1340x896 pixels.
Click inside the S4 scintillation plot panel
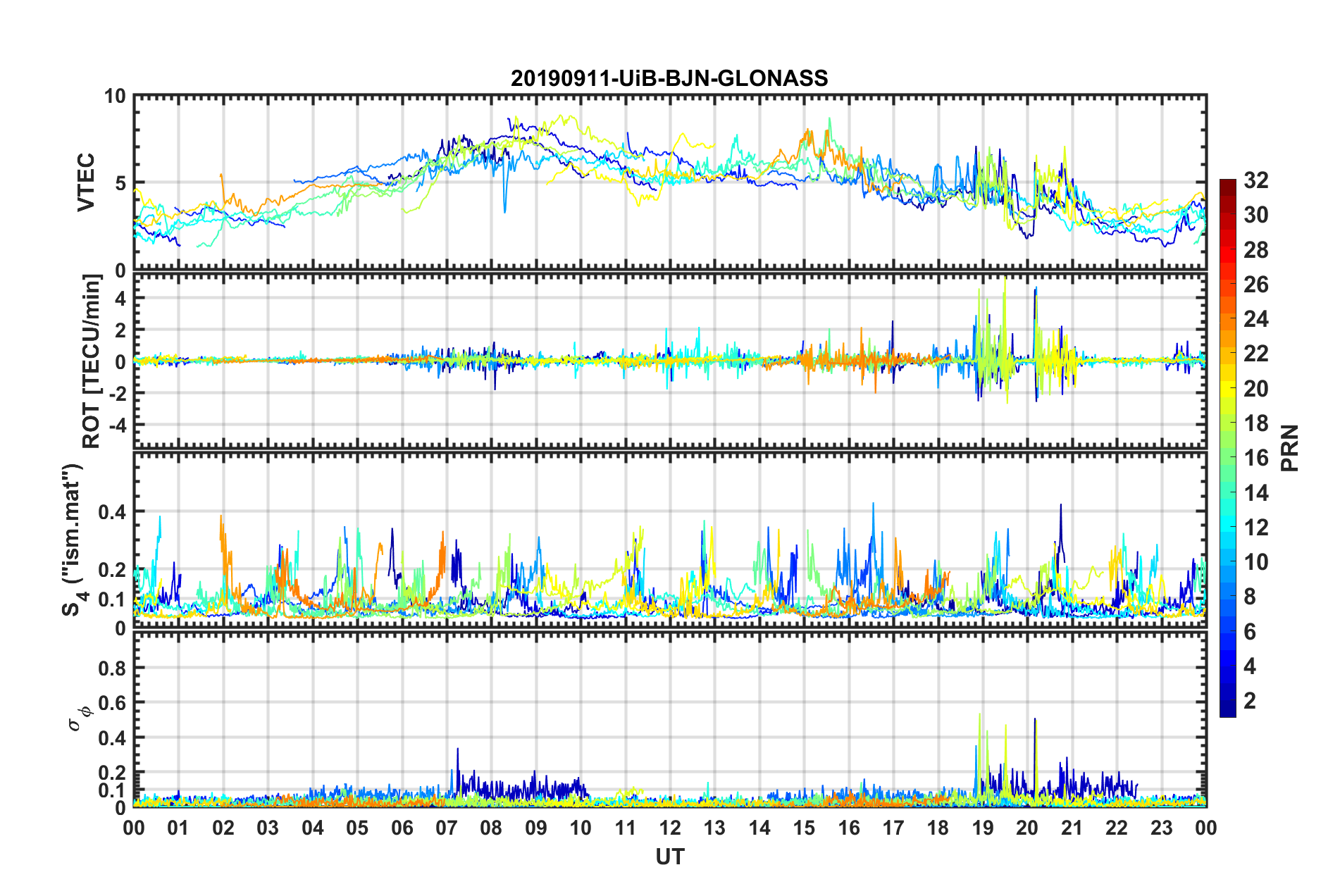click(x=670, y=540)
